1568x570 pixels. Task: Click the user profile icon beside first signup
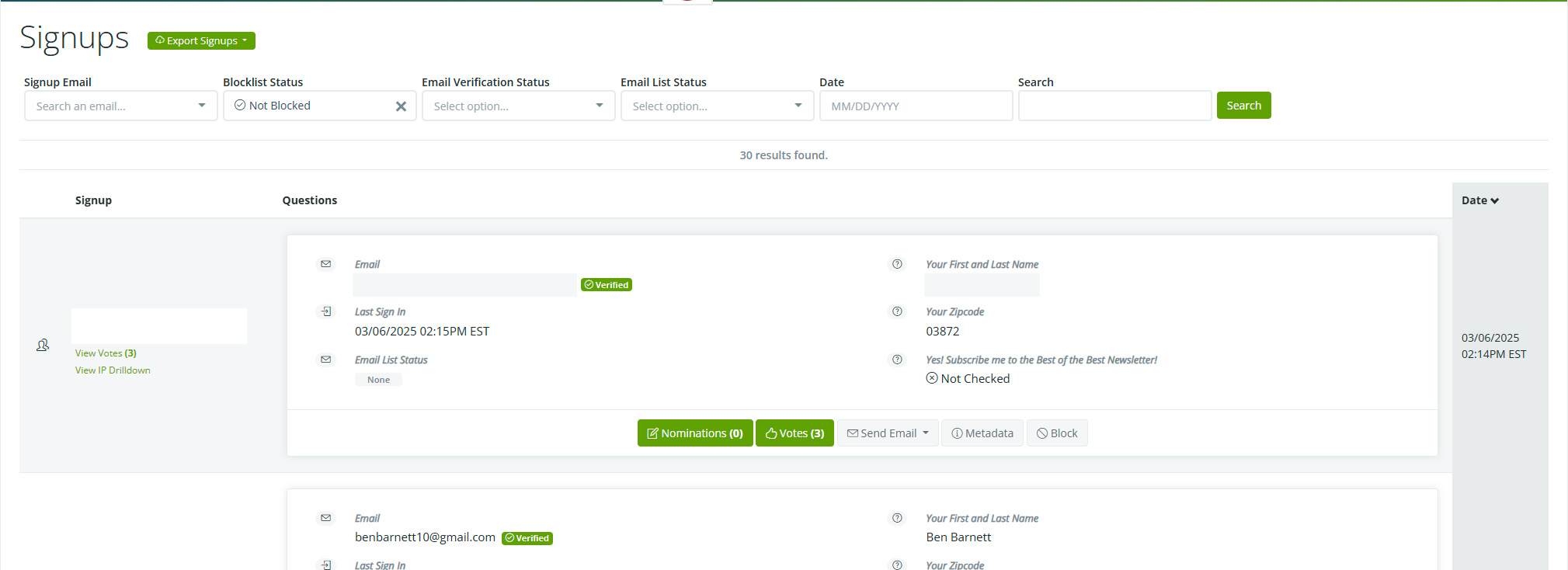tap(43, 345)
